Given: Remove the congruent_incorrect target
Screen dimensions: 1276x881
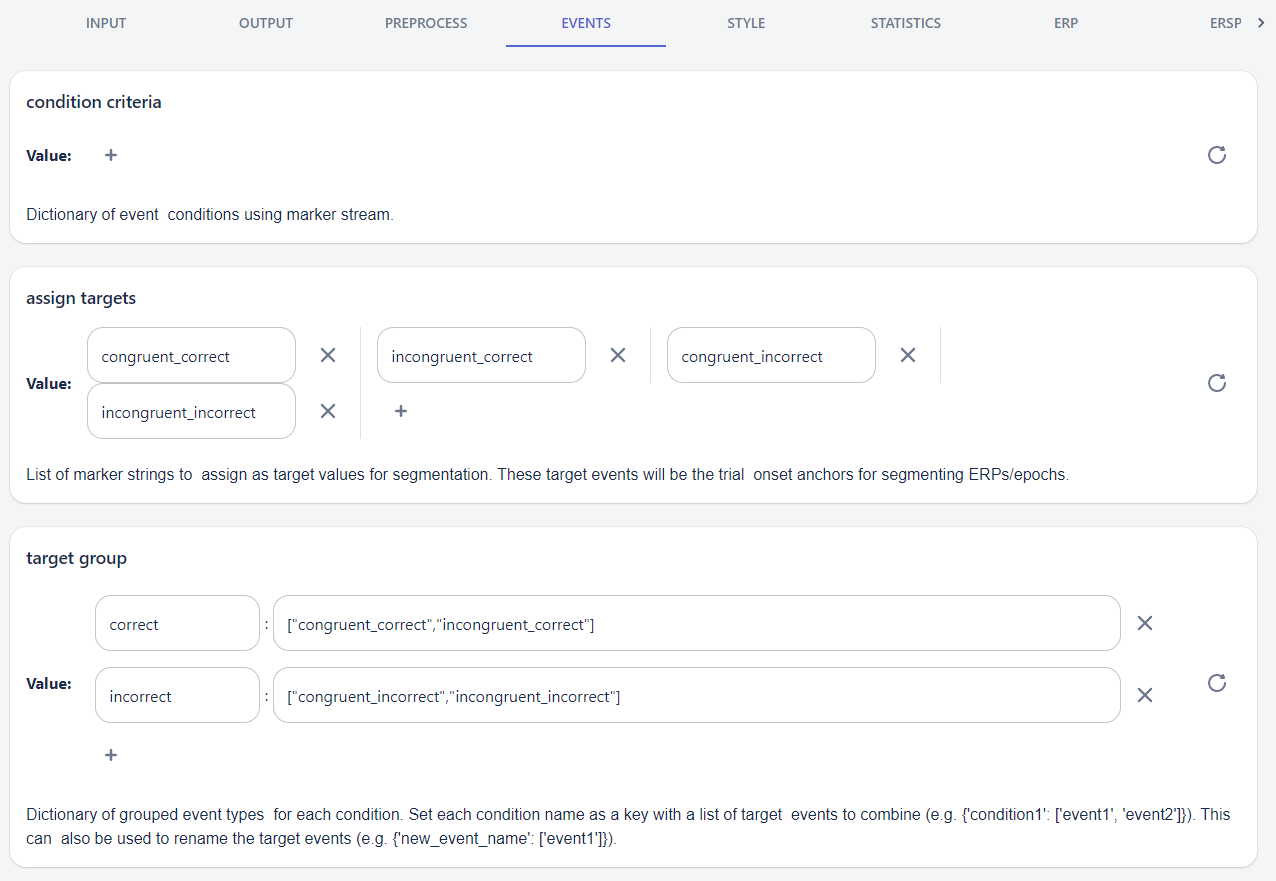Looking at the screenshot, I should click(908, 355).
